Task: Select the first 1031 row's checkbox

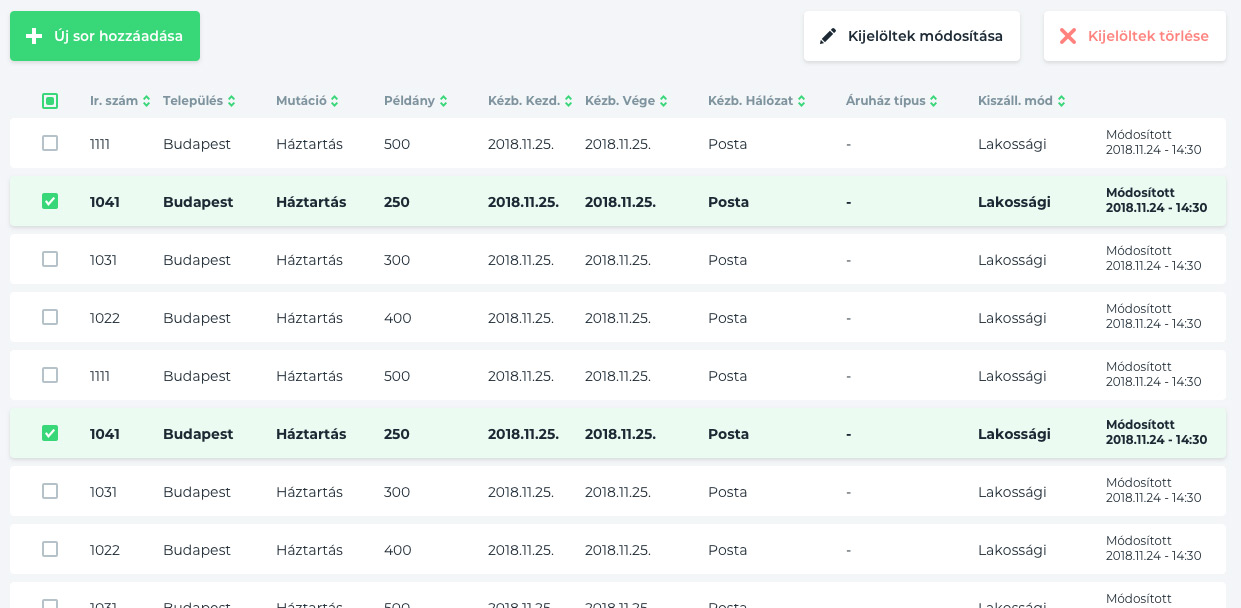Action: (x=50, y=259)
